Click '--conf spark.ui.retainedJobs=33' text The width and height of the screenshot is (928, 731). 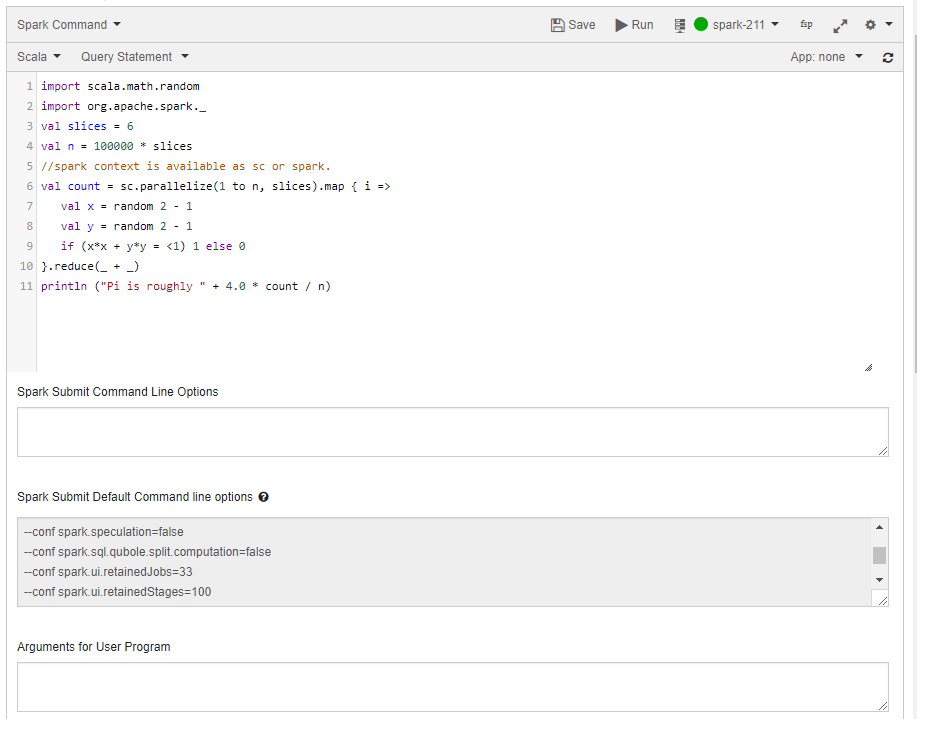click(x=108, y=572)
